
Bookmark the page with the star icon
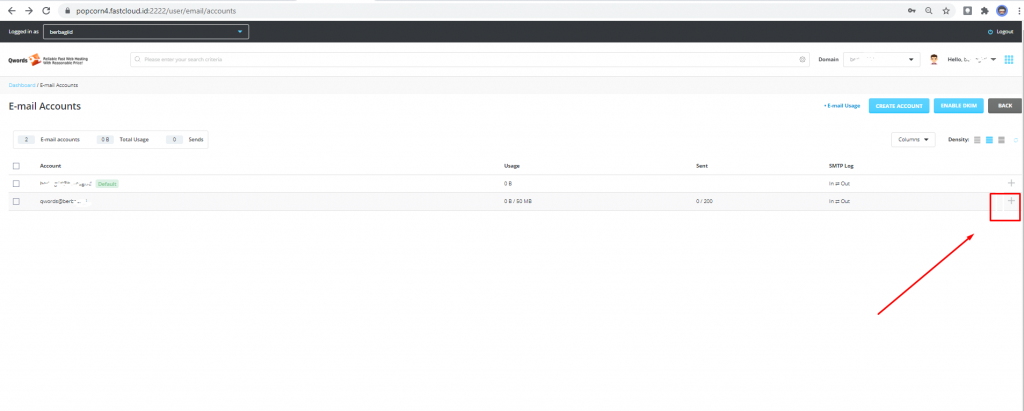945,10
